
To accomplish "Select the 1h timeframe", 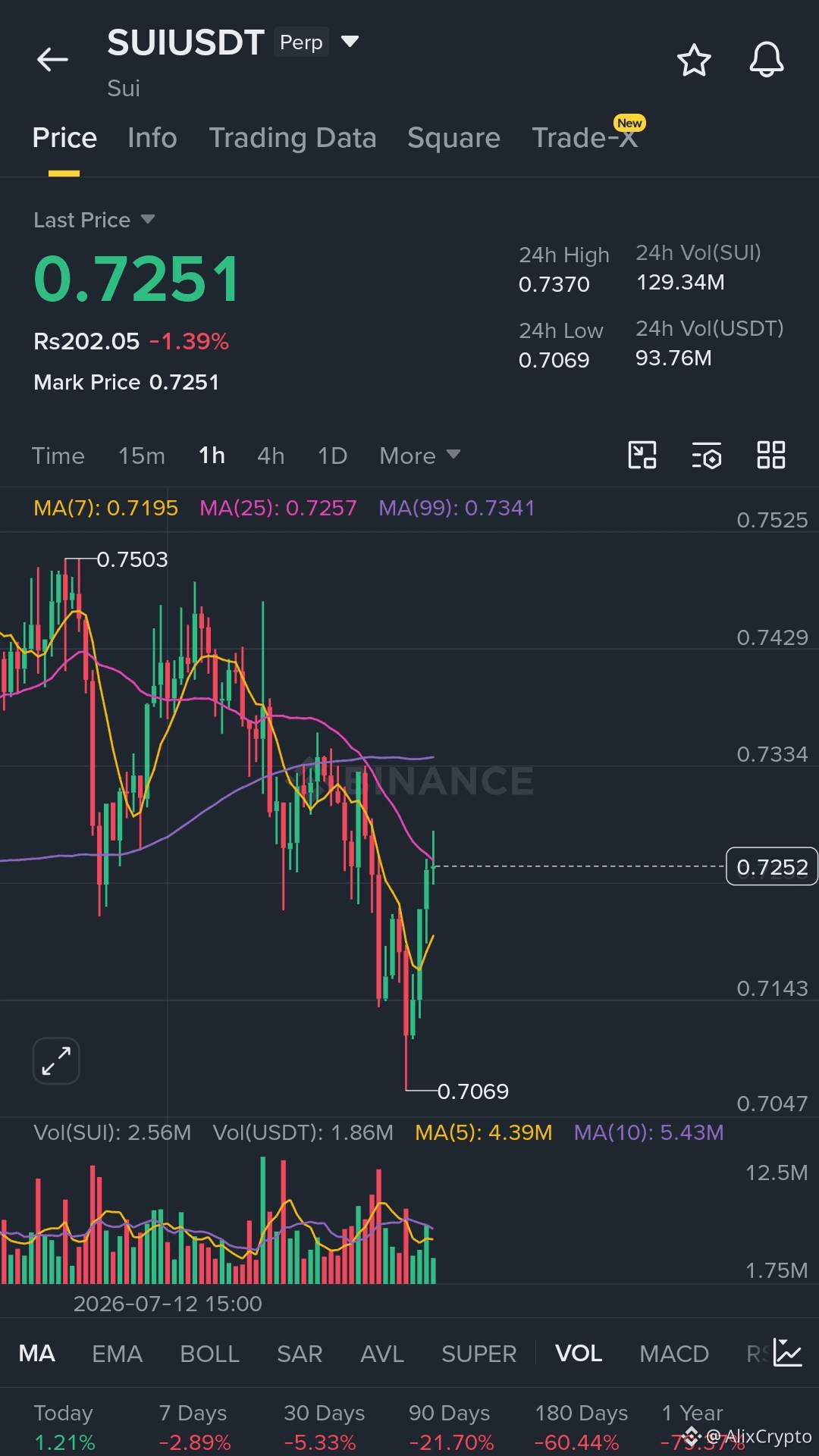I will [x=212, y=456].
